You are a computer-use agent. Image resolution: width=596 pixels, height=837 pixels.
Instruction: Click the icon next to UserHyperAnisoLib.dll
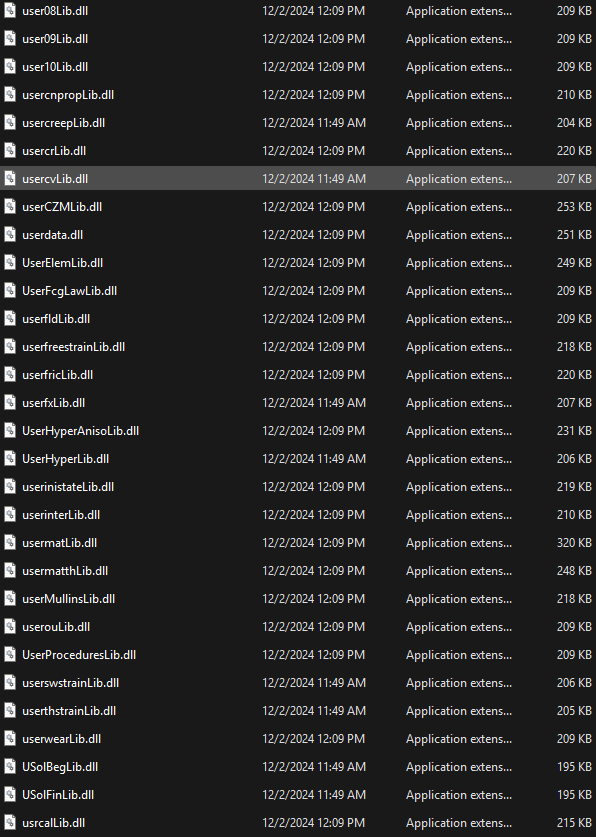(10, 431)
